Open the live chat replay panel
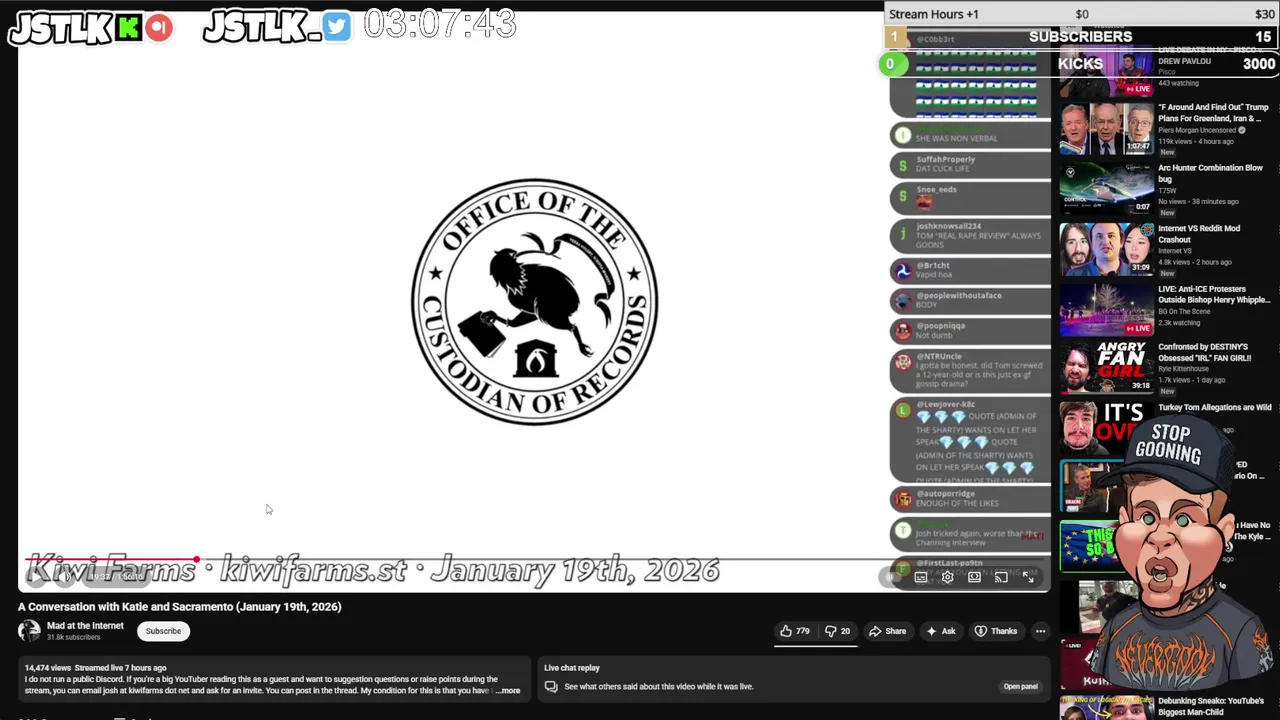Image resolution: width=1280 pixels, height=720 pixels. (1020, 687)
